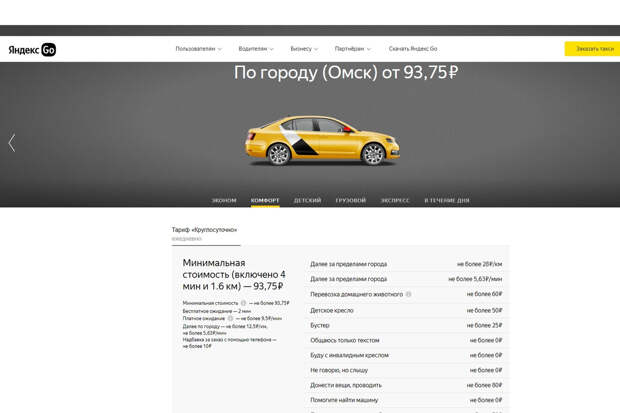
Task: Switch to the Эконом tariff tab
Action: (x=224, y=200)
